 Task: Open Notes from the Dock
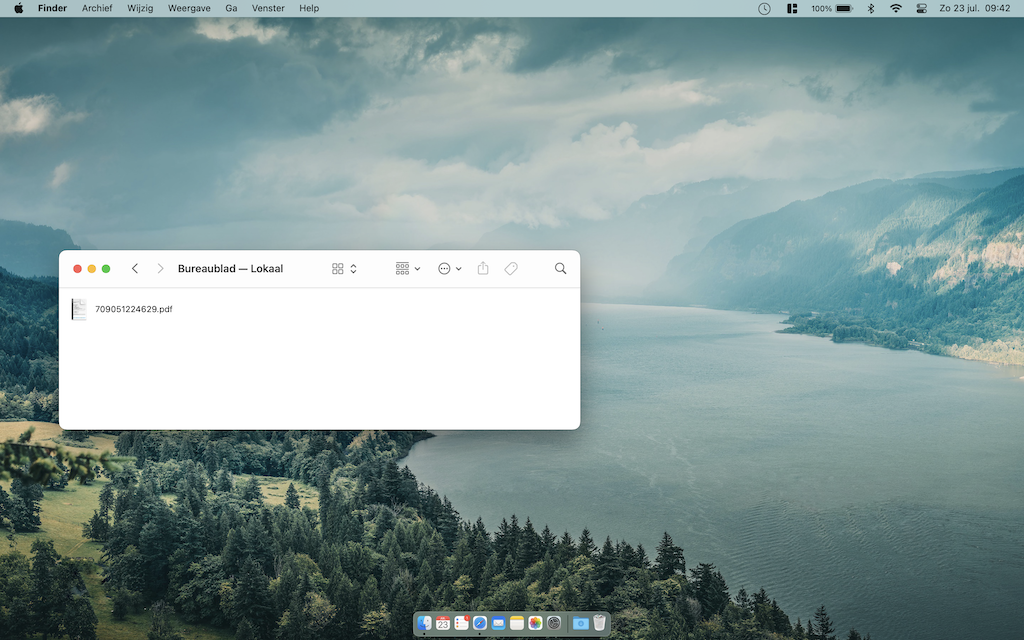pos(517,623)
